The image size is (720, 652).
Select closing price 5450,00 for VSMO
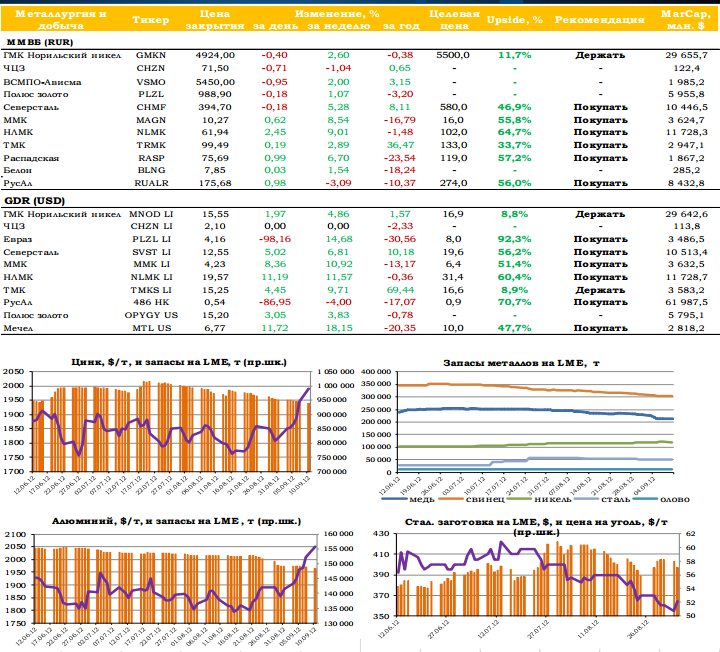(x=215, y=82)
